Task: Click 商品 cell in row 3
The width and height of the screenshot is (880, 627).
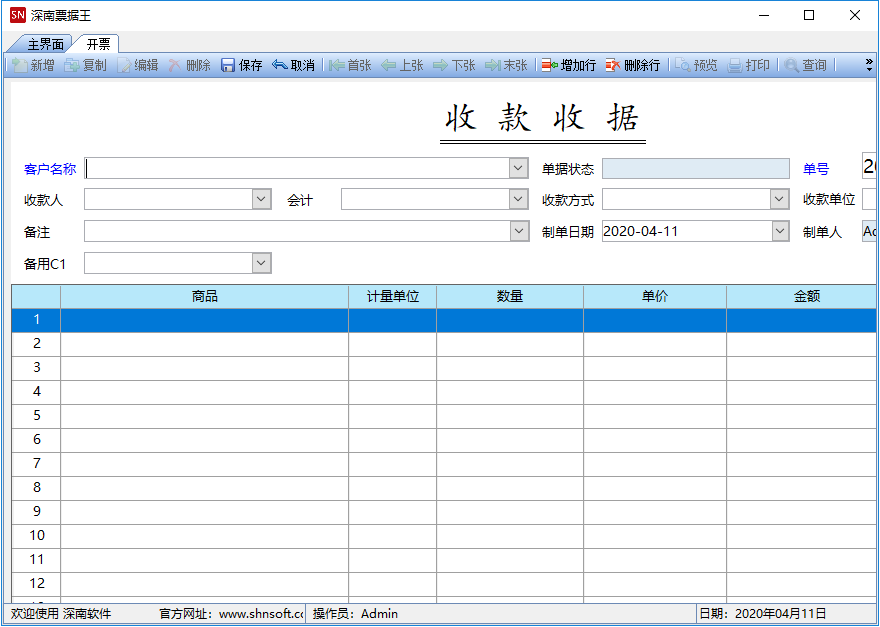Action: point(204,368)
